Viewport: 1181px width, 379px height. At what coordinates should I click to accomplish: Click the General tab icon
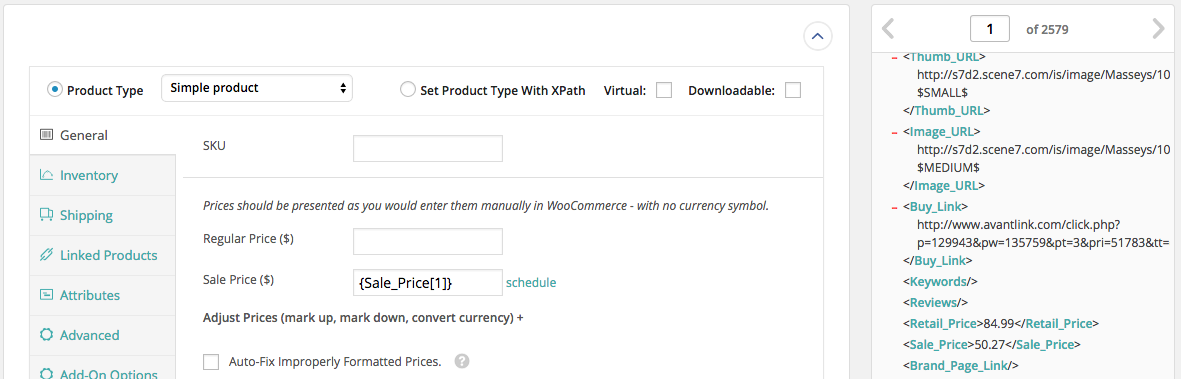point(46,136)
